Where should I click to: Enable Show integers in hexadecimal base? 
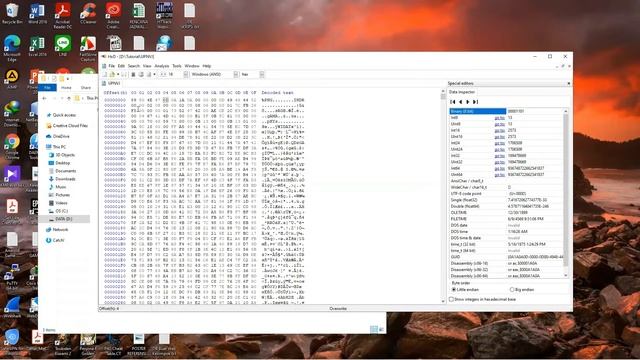(482, 299)
